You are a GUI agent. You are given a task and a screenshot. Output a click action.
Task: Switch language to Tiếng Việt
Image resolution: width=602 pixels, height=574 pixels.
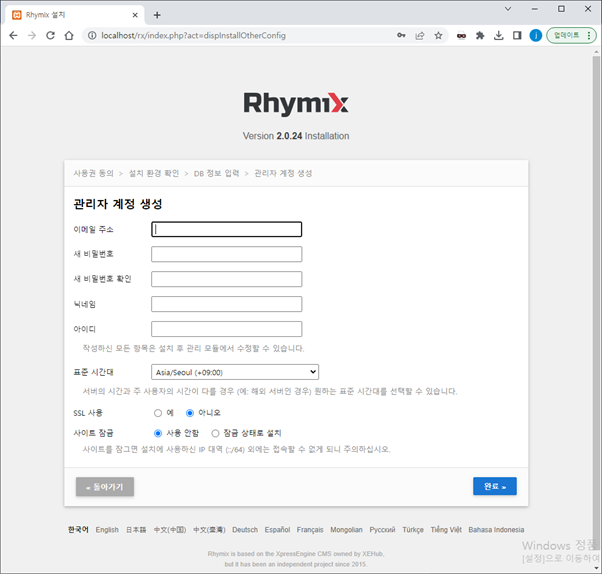pyautogui.click(x=446, y=529)
